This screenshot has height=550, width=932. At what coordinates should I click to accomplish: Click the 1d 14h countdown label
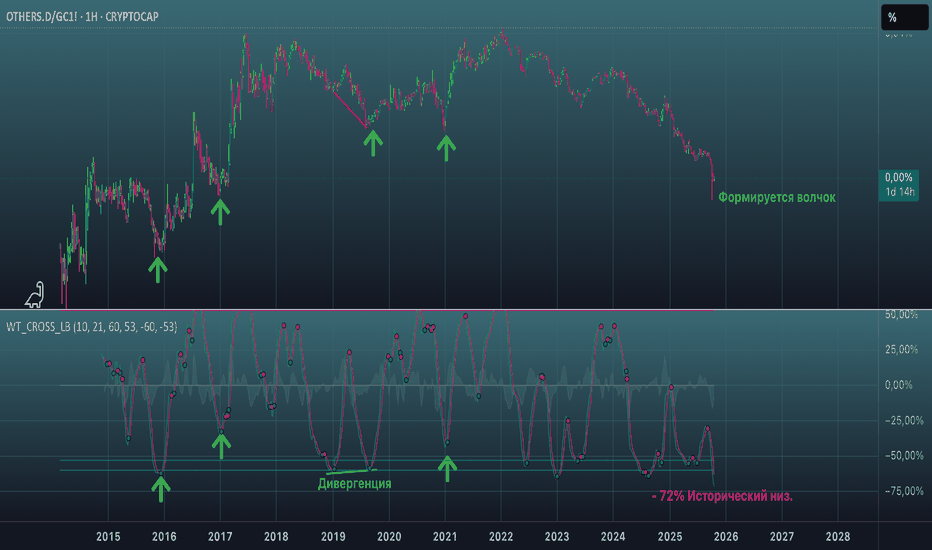click(900, 192)
